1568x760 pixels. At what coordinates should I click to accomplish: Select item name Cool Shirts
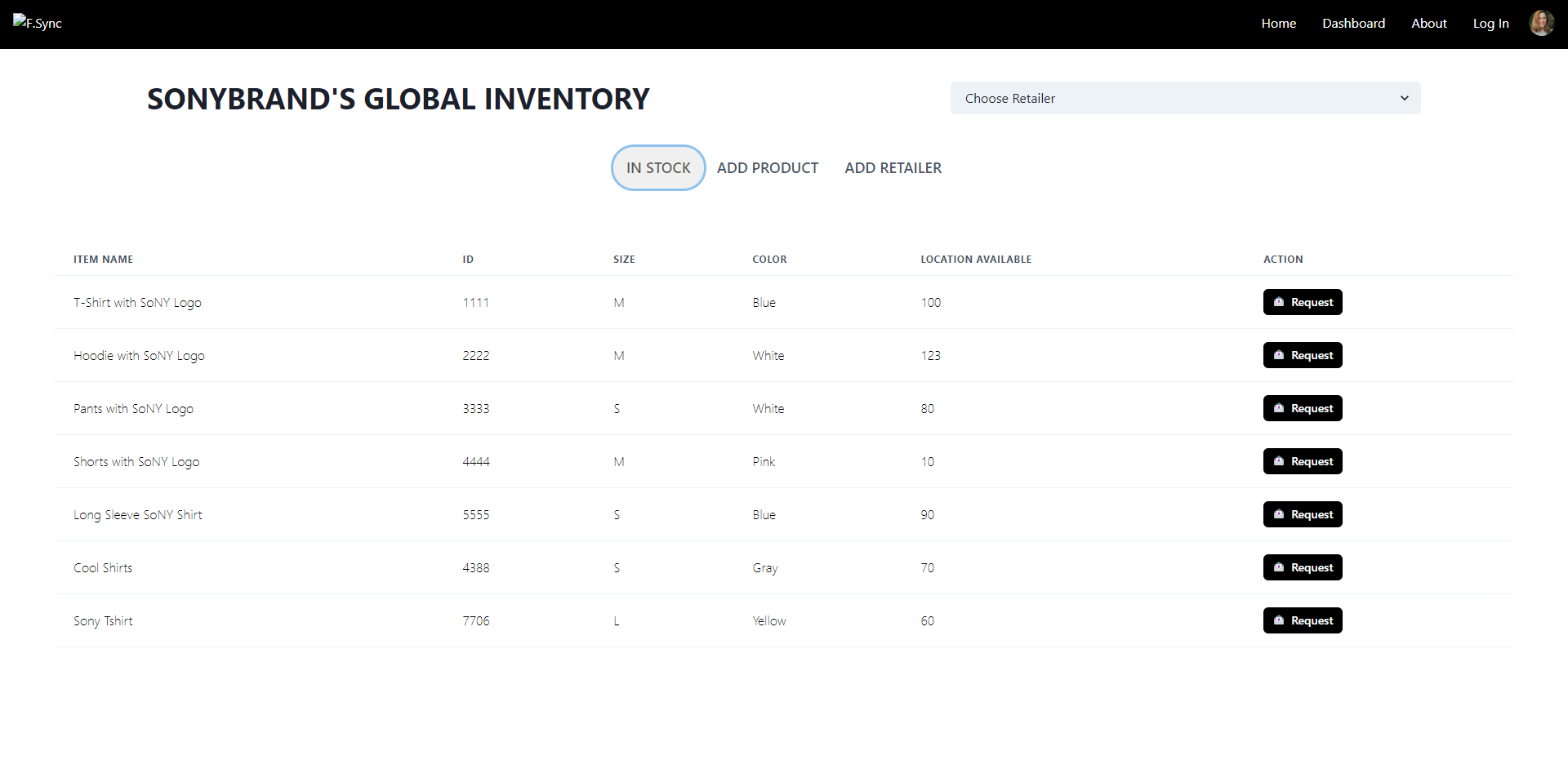pos(103,567)
